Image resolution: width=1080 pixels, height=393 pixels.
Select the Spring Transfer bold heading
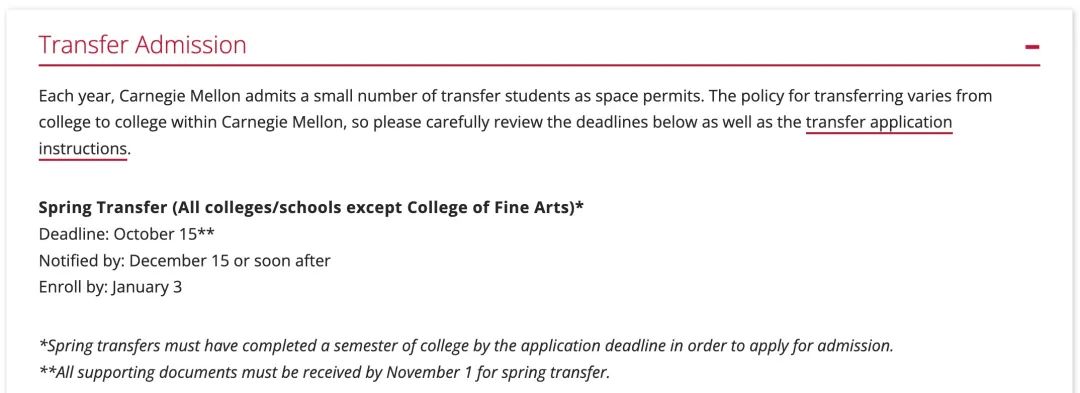[311, 208]
